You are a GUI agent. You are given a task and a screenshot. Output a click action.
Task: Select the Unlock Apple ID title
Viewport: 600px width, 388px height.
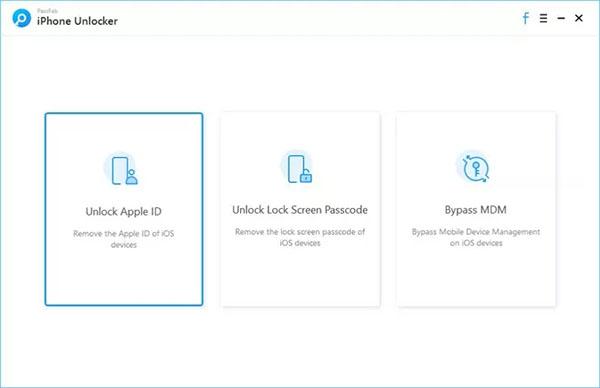[124, 212]
